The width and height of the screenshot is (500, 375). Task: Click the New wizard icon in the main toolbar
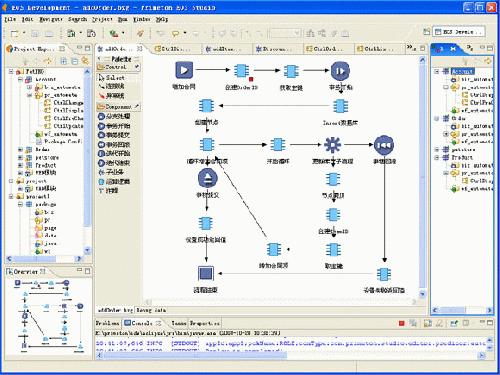pos(15,33)
